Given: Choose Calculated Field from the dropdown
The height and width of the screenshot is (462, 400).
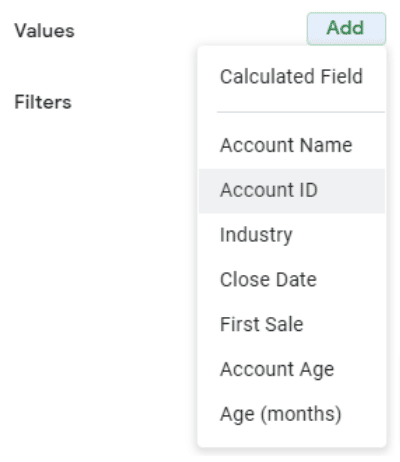Looking at the screenshot, I should pos(292,77).
